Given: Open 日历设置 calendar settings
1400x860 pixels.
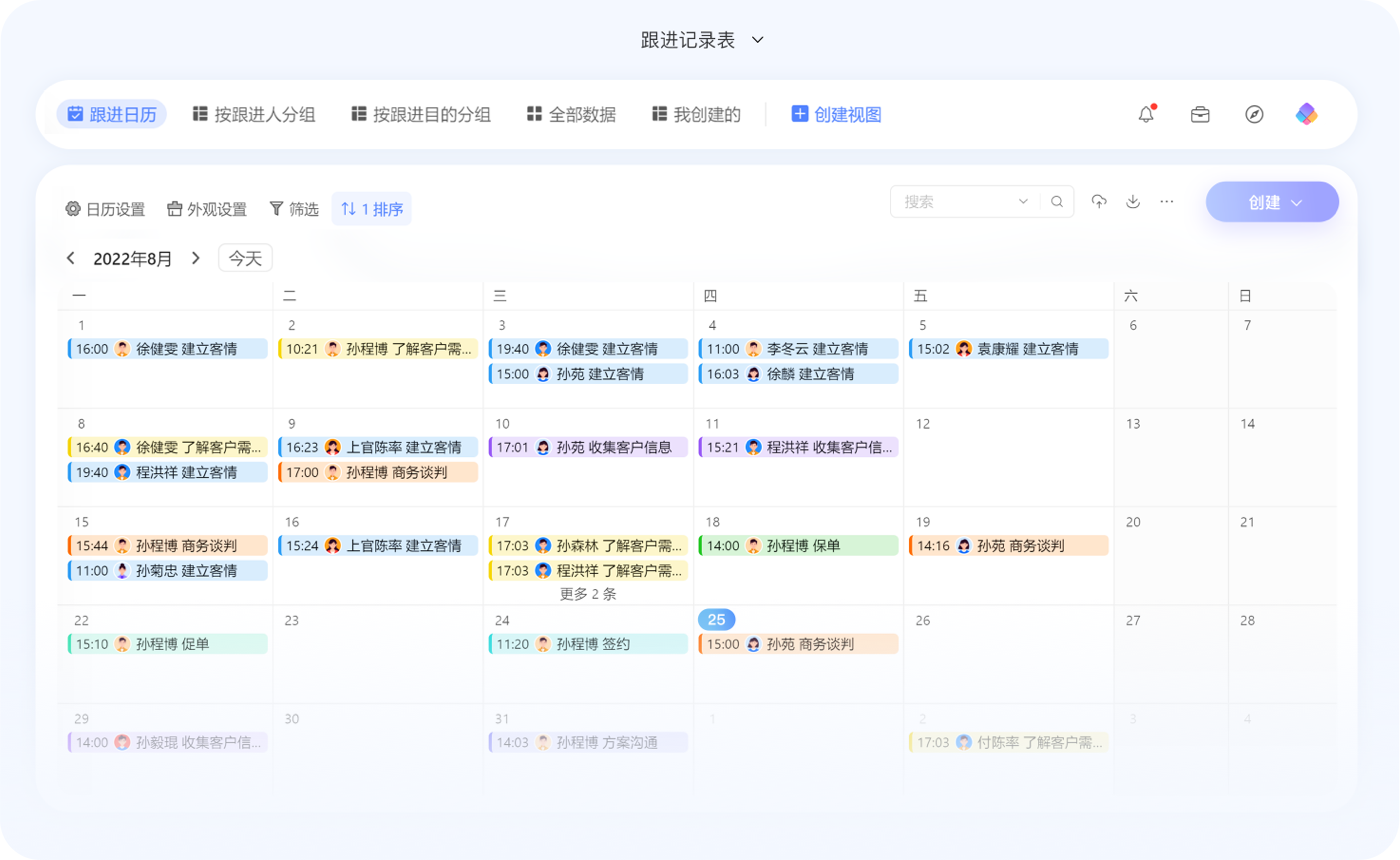Looking at the screenshot, I should [105, 209].
